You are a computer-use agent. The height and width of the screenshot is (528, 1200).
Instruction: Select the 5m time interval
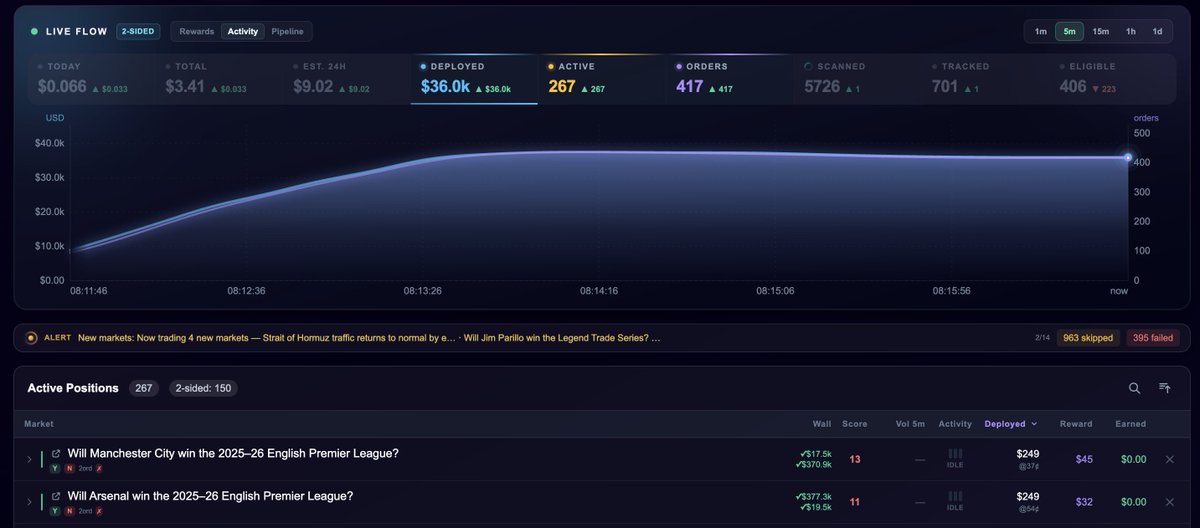click(1070, 31)
